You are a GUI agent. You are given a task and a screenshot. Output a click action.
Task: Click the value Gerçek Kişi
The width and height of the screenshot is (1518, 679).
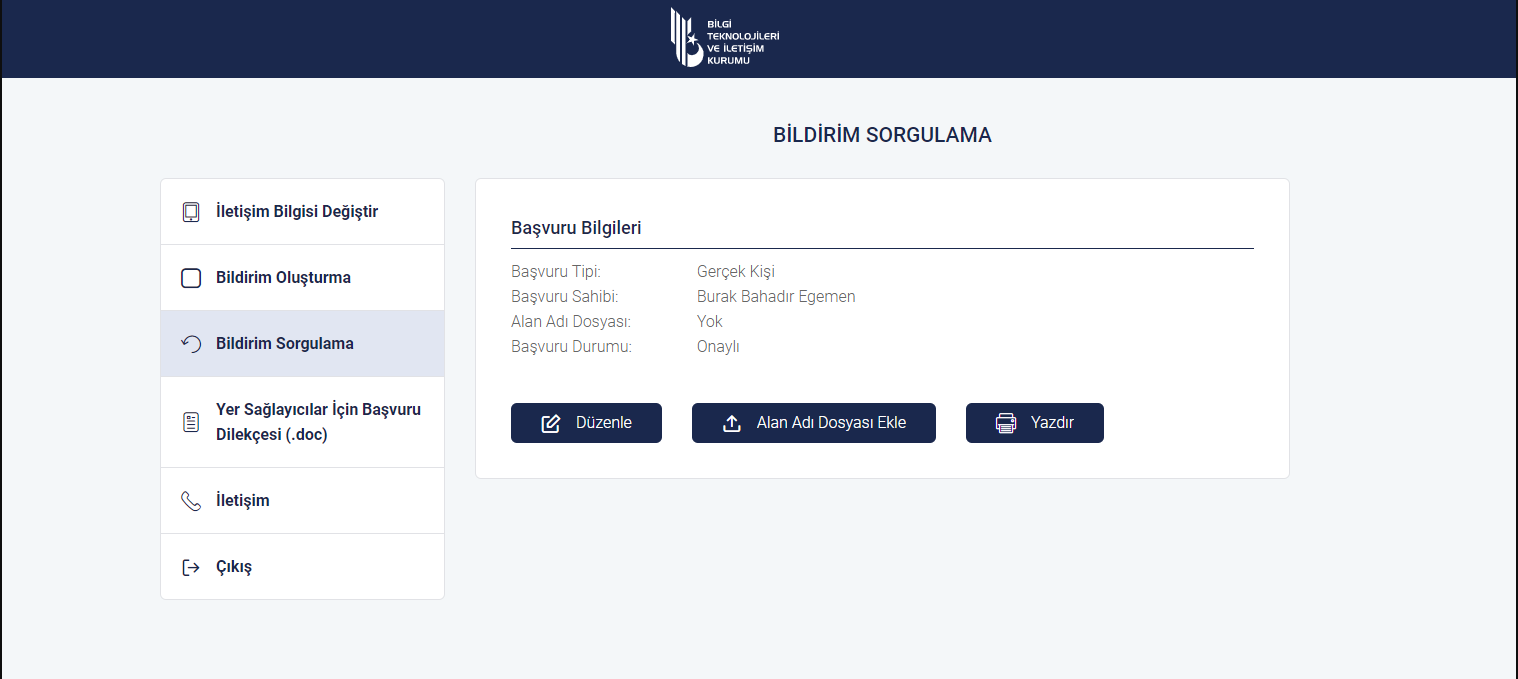pos(736,271)
